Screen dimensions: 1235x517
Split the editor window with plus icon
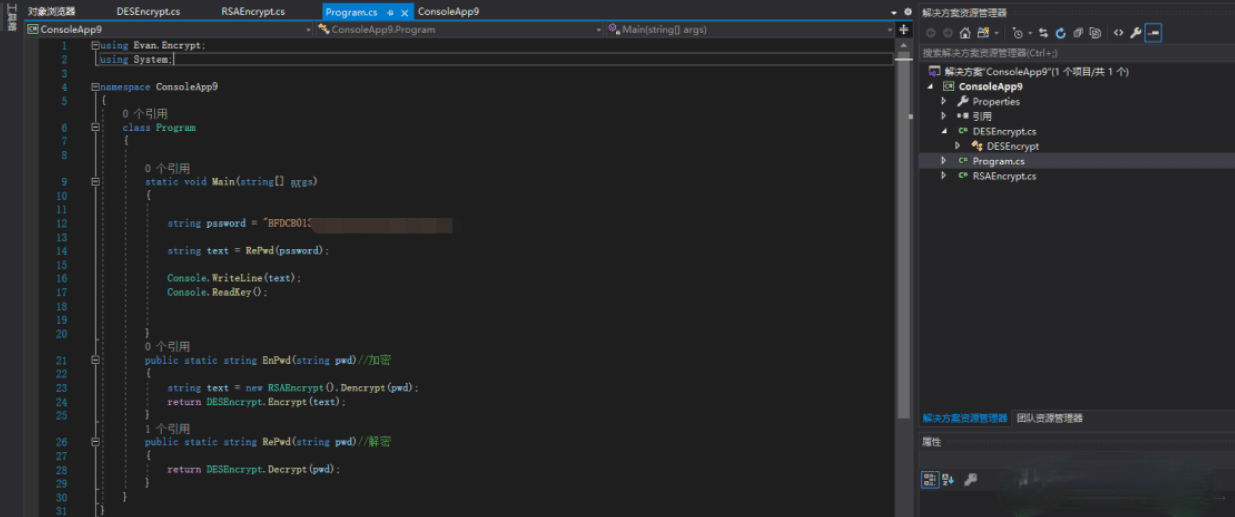[904, 30]
